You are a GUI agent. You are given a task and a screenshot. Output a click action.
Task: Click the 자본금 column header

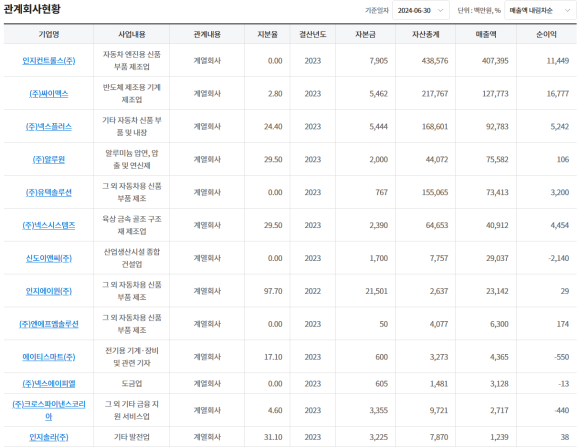point(365,34)
